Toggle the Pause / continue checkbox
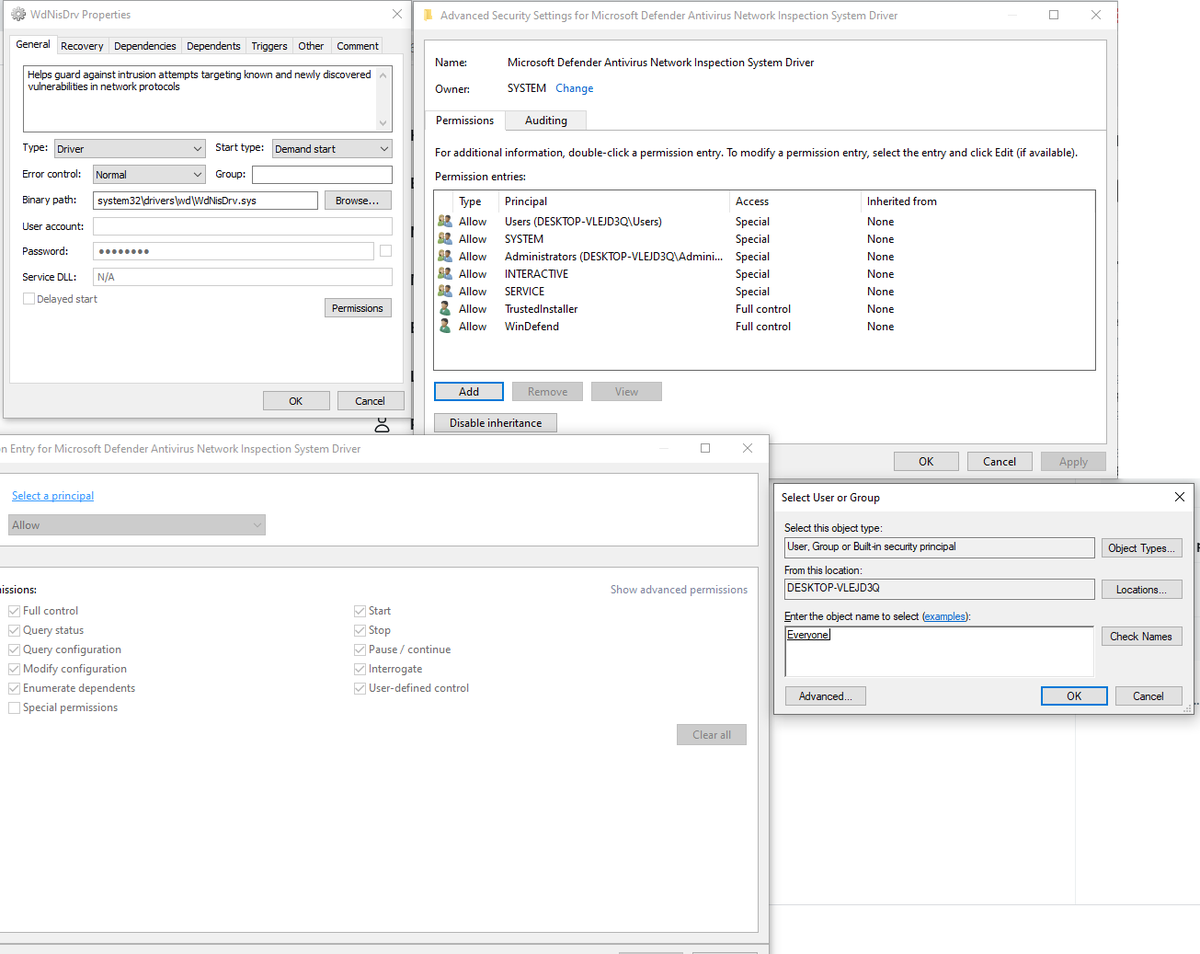 [x=360, y=649]
